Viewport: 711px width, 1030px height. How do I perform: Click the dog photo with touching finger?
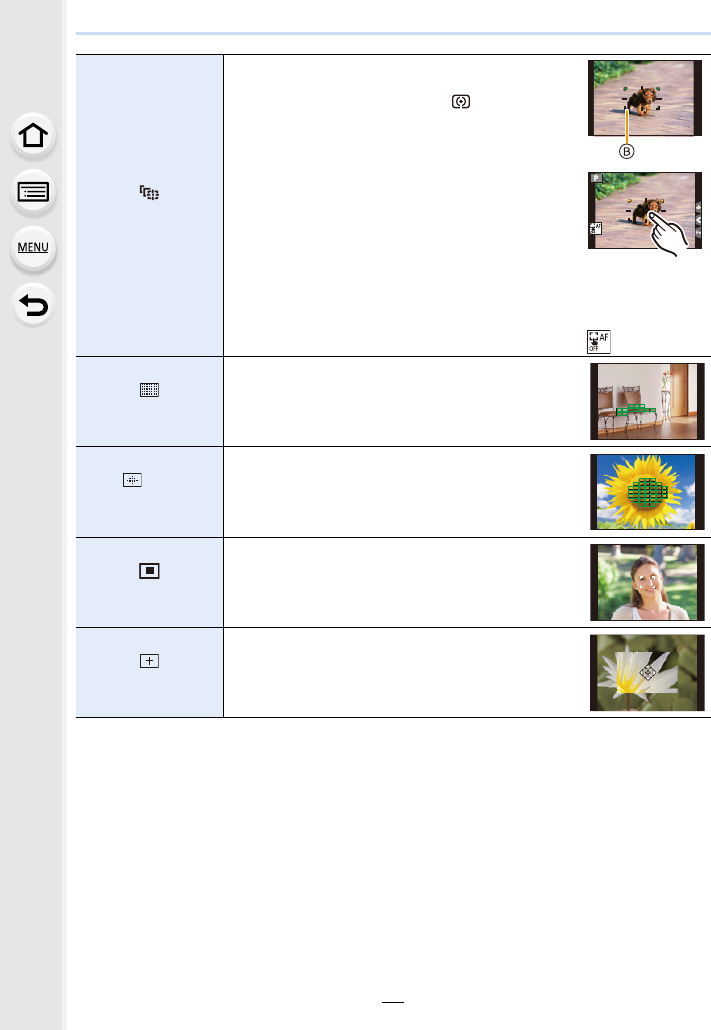[x=645, y=211]
